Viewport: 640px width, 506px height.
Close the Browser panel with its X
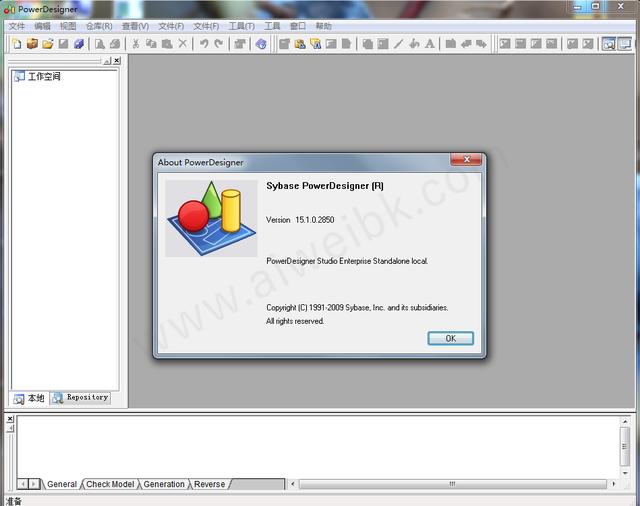tap(117, 61)
